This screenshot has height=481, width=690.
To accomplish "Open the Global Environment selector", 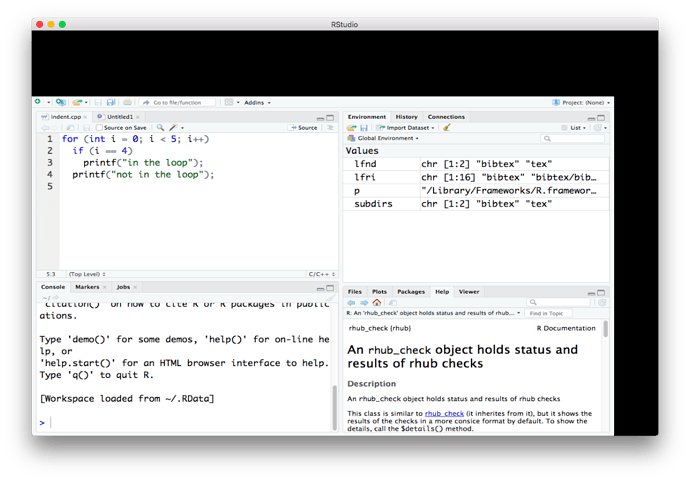I will [x=383, y=138].
